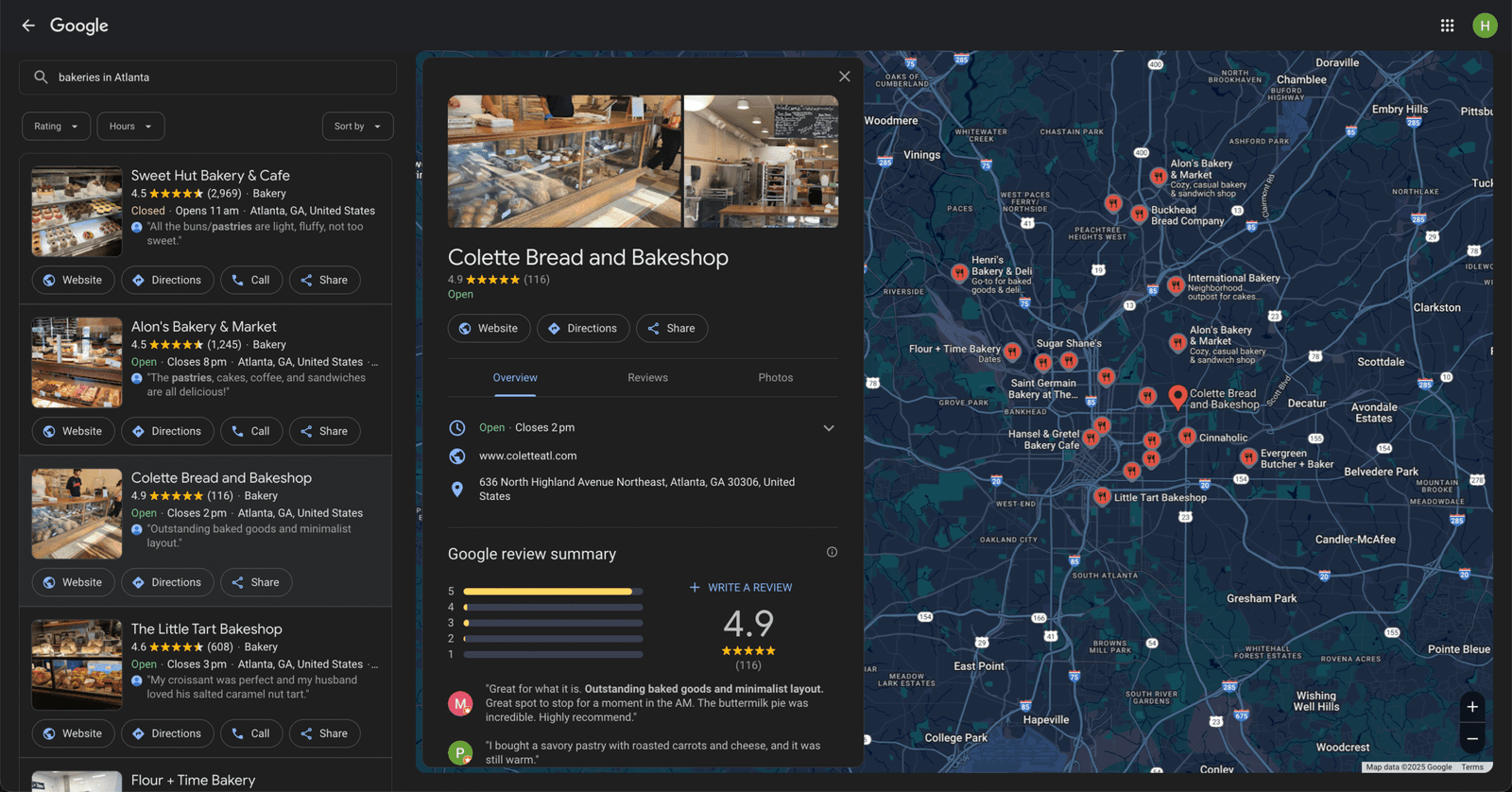This screenshot has width=1512, height=792.
Task: Get Directions to Alon's Bakery & Market
Action: tap(167, 432)
